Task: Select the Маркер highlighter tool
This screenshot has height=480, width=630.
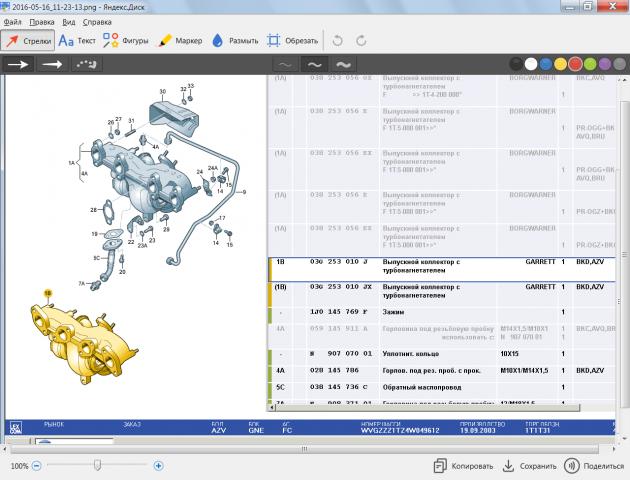Action: point(180,41)
